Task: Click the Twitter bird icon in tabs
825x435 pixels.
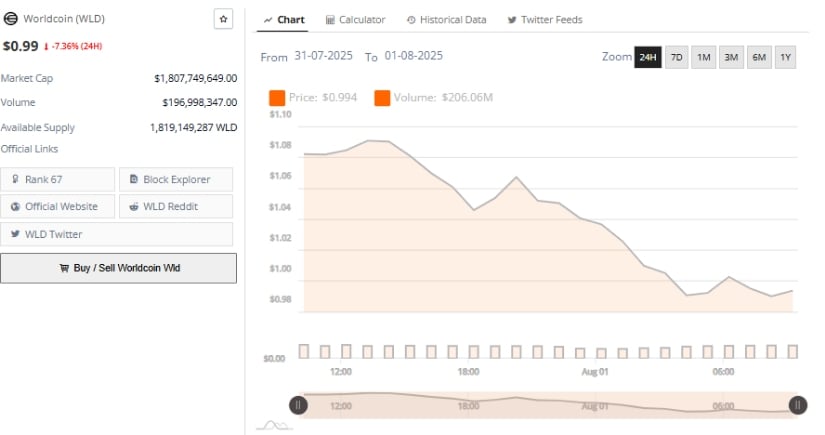Action: coord(512,20)
